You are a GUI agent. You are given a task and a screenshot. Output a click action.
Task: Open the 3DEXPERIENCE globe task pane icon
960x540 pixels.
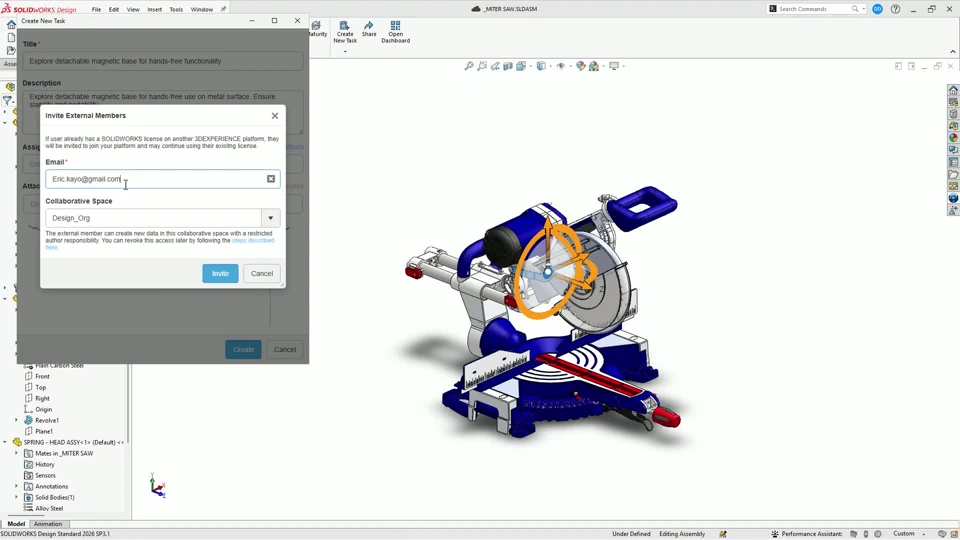953,198
